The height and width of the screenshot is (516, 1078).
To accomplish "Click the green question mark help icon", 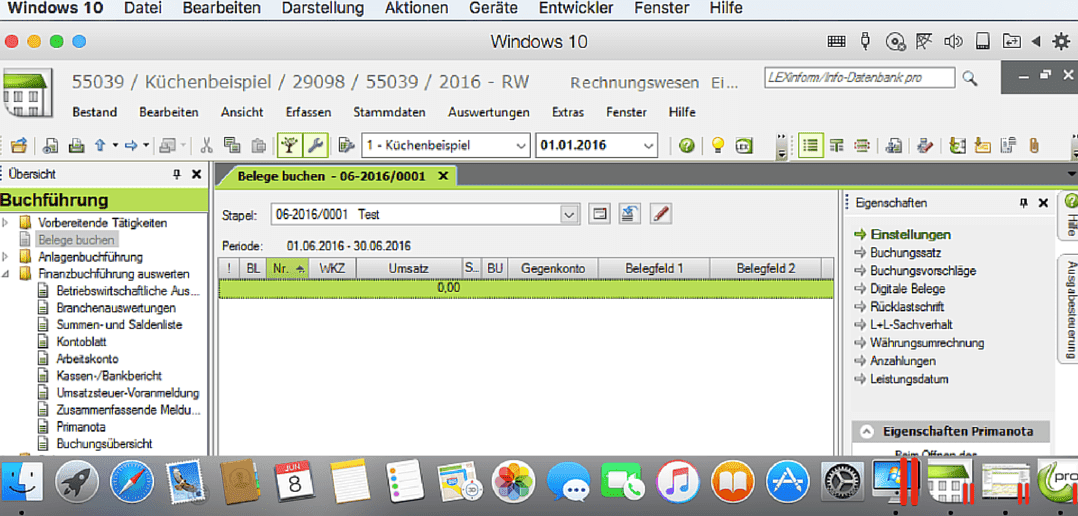I will [686, 146].
